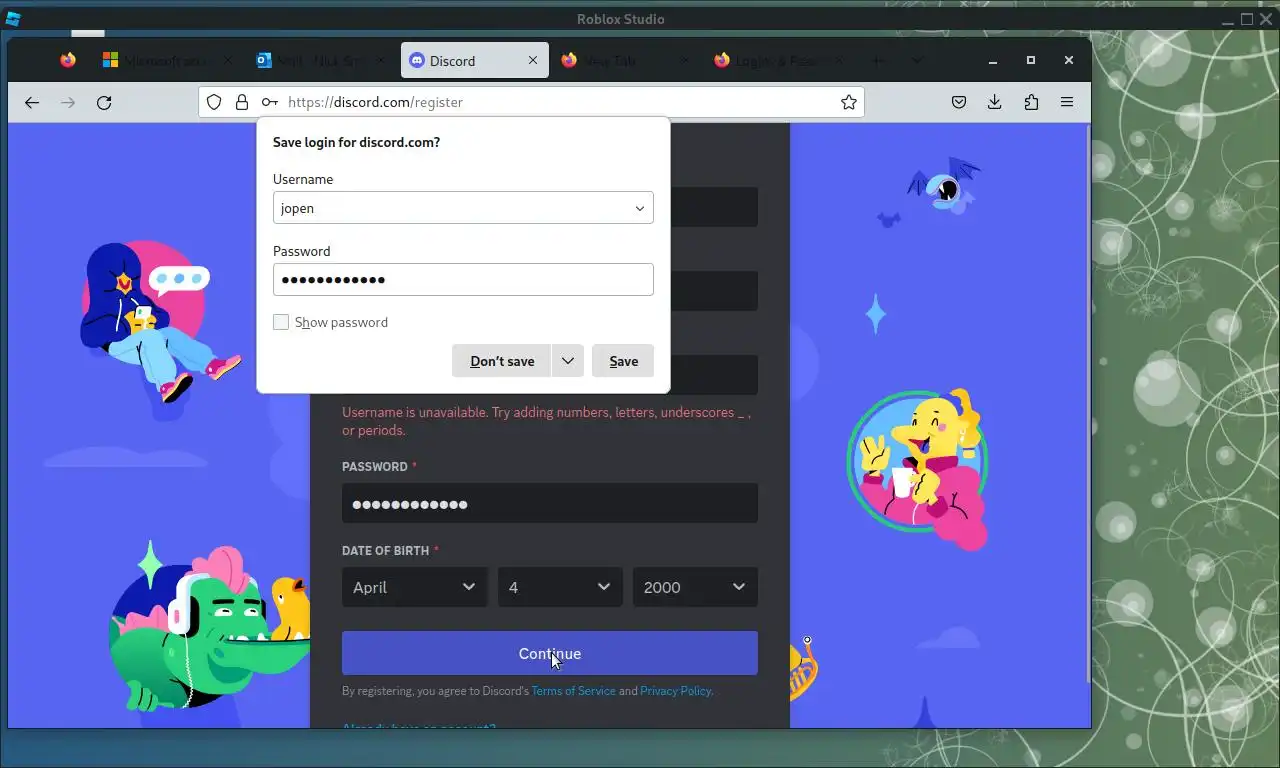Click the padlock site security icon
Screen dimensions: 1280x768
coord(241,102)
